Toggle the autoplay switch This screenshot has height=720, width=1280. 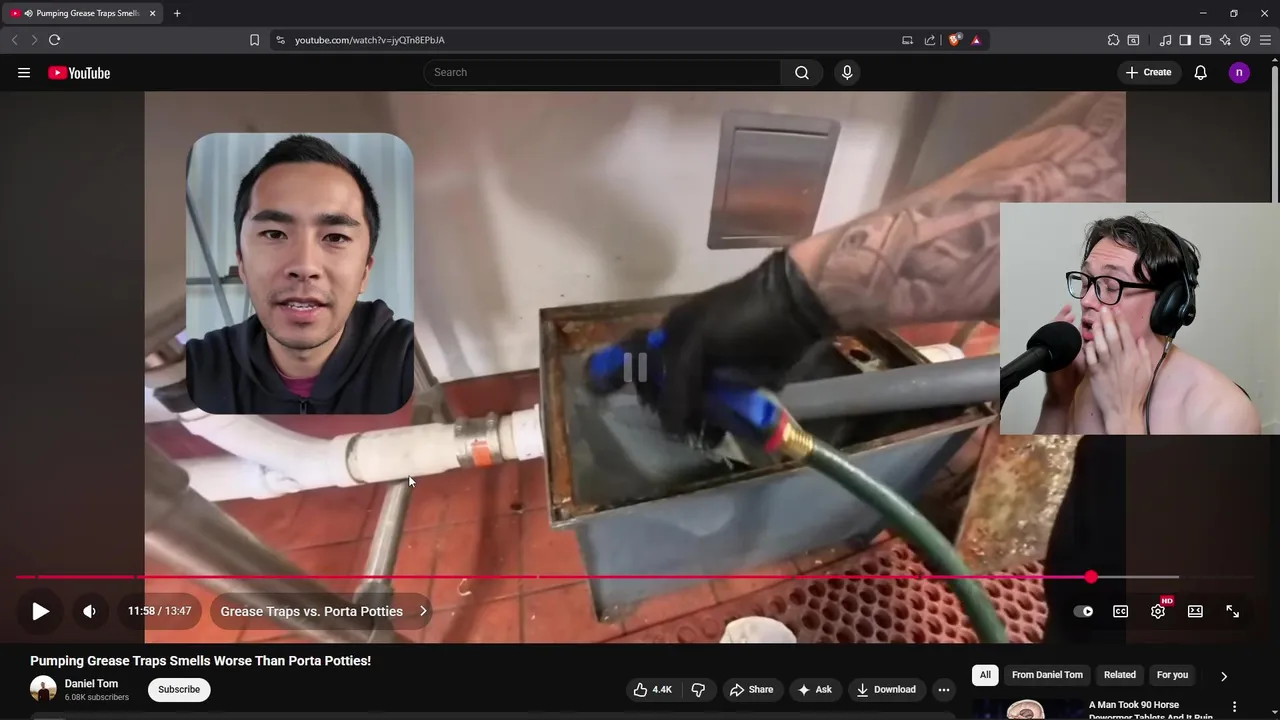1083,611
